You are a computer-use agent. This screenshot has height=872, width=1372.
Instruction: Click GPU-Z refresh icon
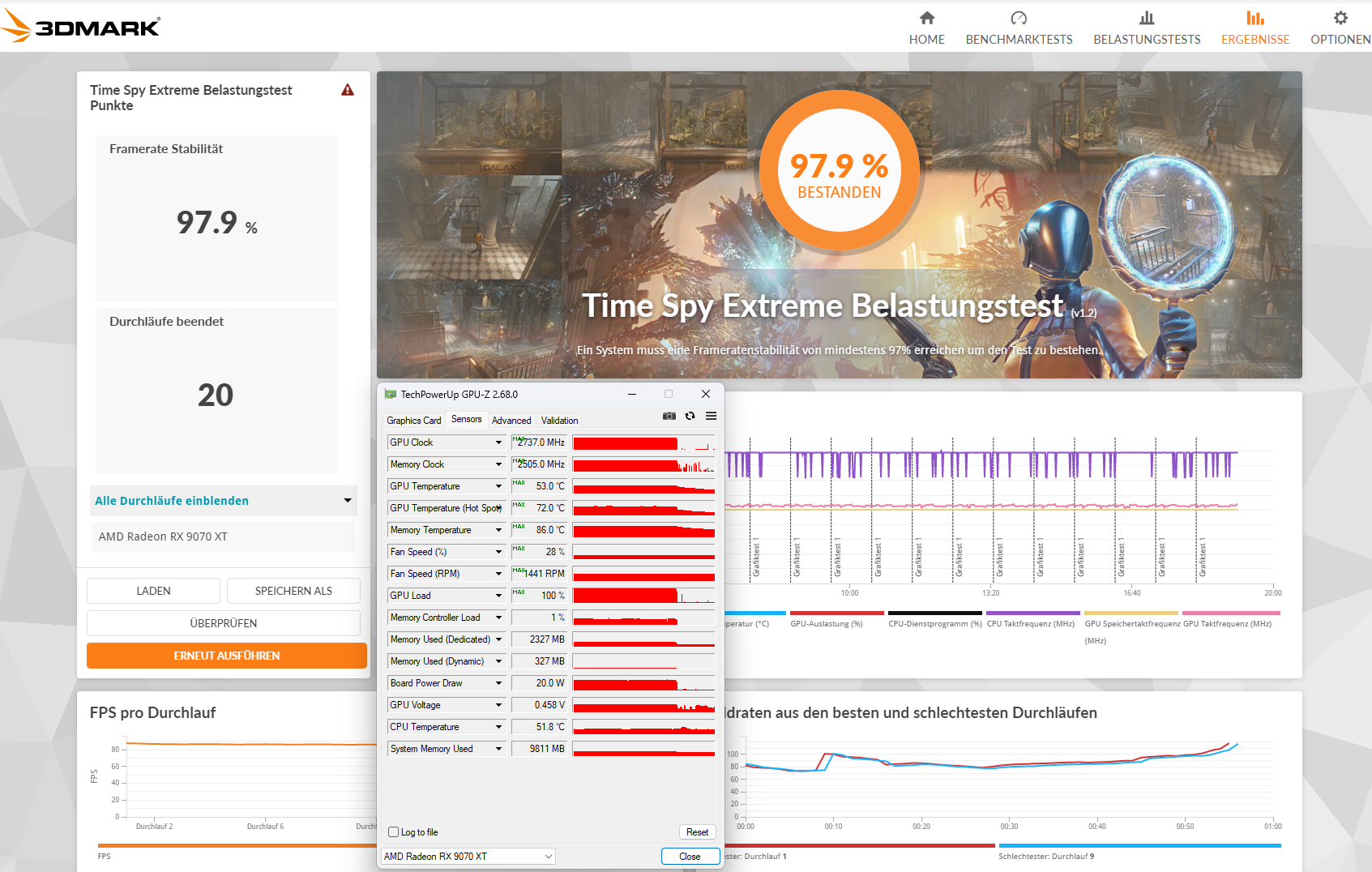(690, 416)
